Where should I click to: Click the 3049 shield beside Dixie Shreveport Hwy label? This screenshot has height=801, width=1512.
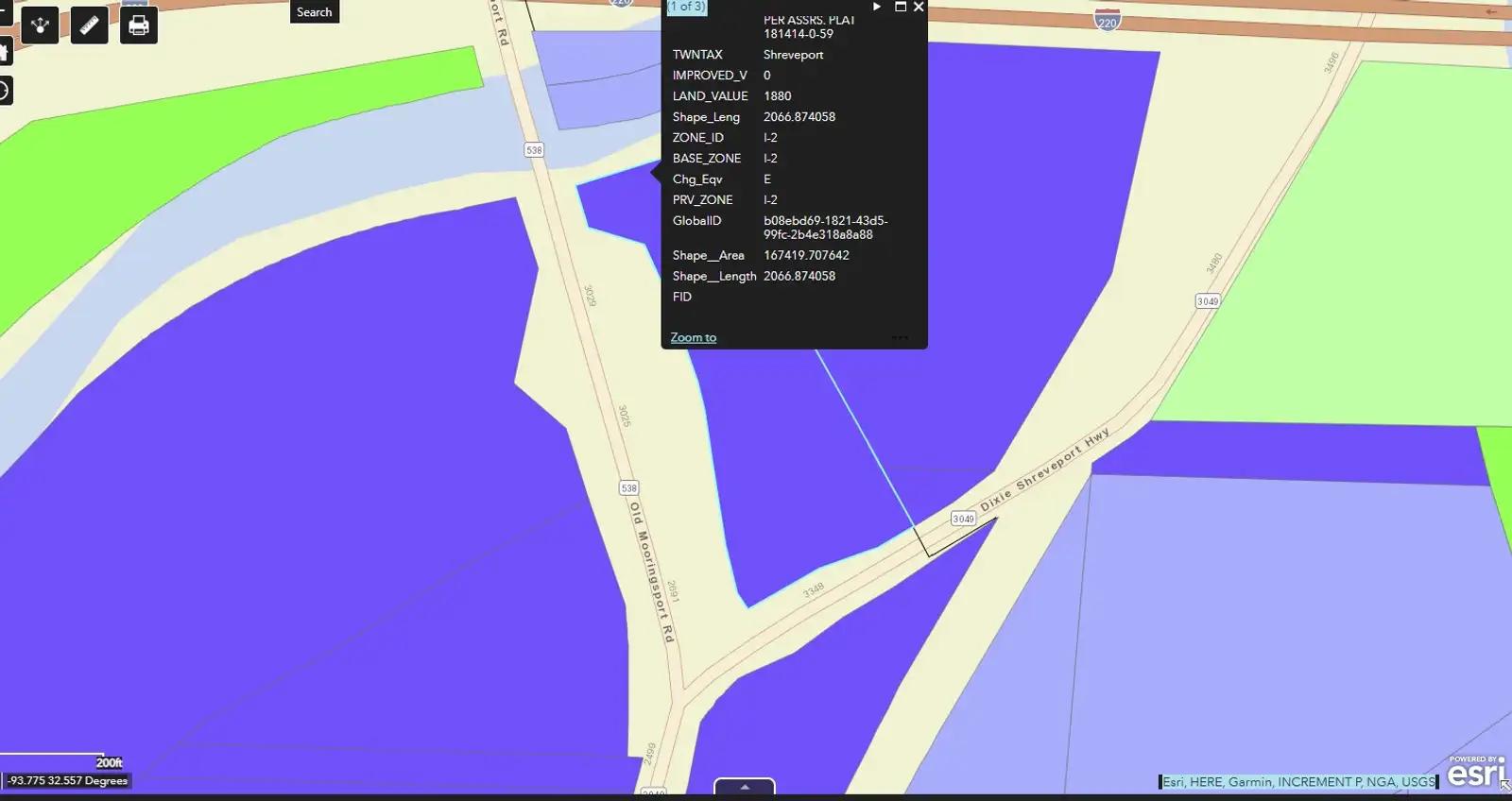(x=963, y=519)
